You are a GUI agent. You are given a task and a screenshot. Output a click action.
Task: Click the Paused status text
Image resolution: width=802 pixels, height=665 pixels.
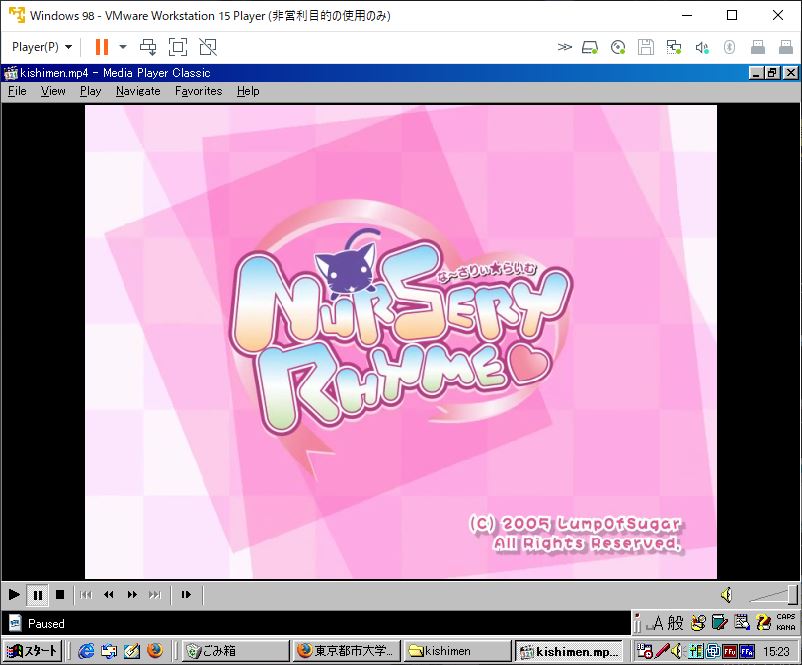point(46,624)
